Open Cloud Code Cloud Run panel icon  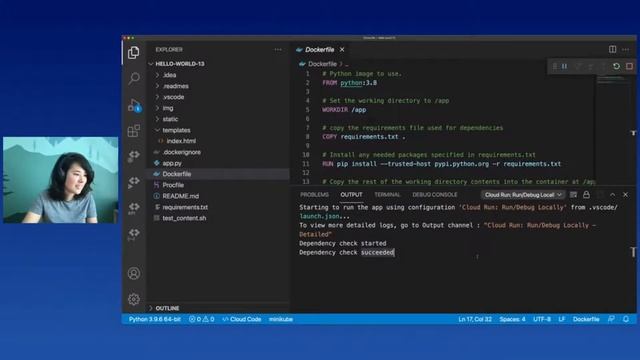click(133, 182)
